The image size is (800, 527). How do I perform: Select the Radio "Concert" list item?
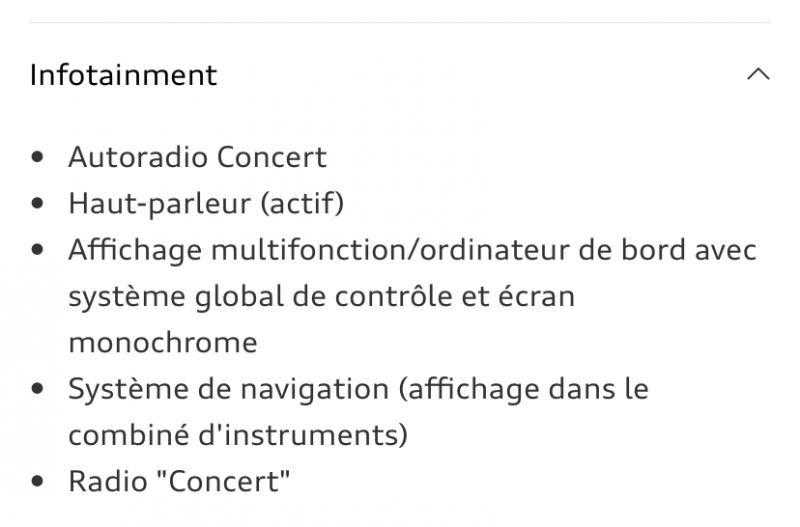[179, 481]
